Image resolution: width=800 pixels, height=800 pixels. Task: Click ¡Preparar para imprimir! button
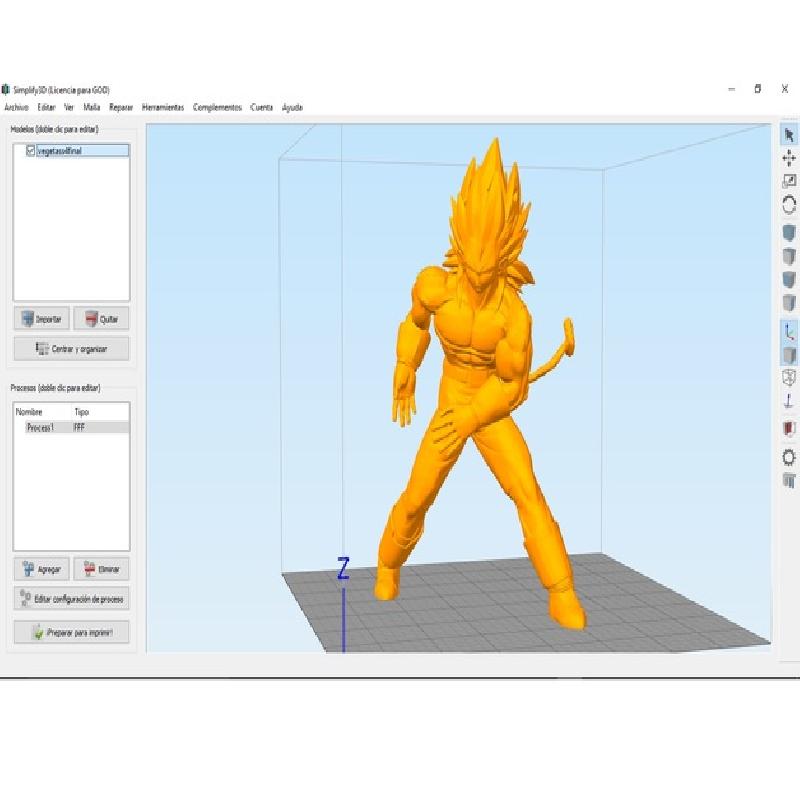coord(71,632)
